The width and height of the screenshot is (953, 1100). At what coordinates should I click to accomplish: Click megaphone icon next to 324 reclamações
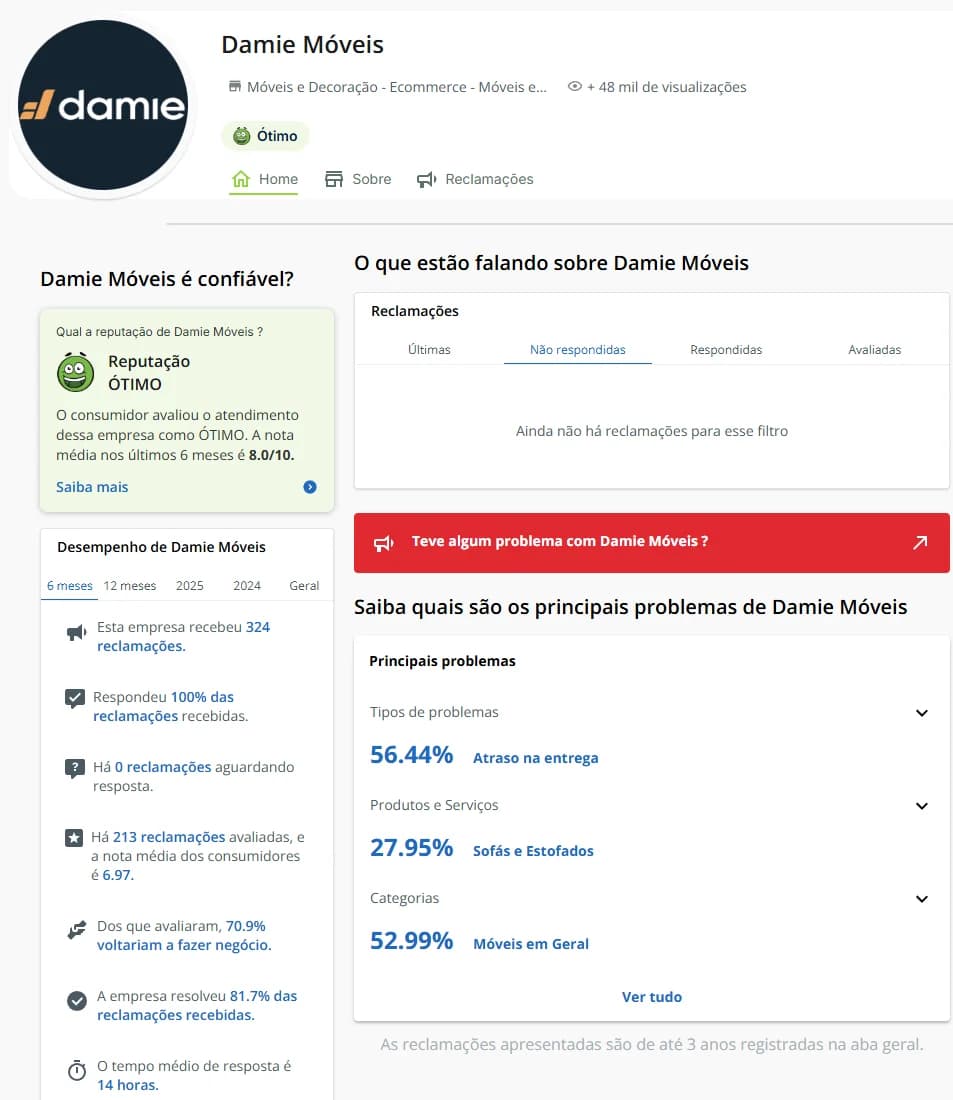tap(76, 633)
